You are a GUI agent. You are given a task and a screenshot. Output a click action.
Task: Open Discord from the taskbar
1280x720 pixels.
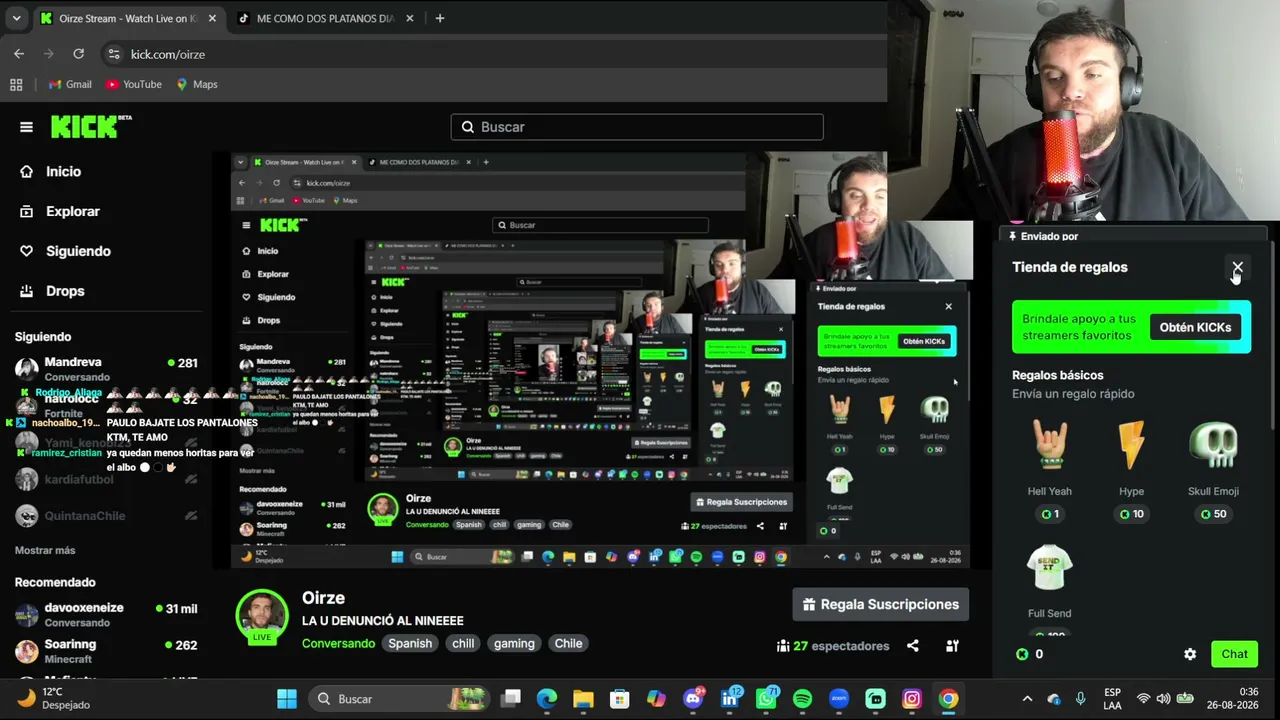coord(693,699)
